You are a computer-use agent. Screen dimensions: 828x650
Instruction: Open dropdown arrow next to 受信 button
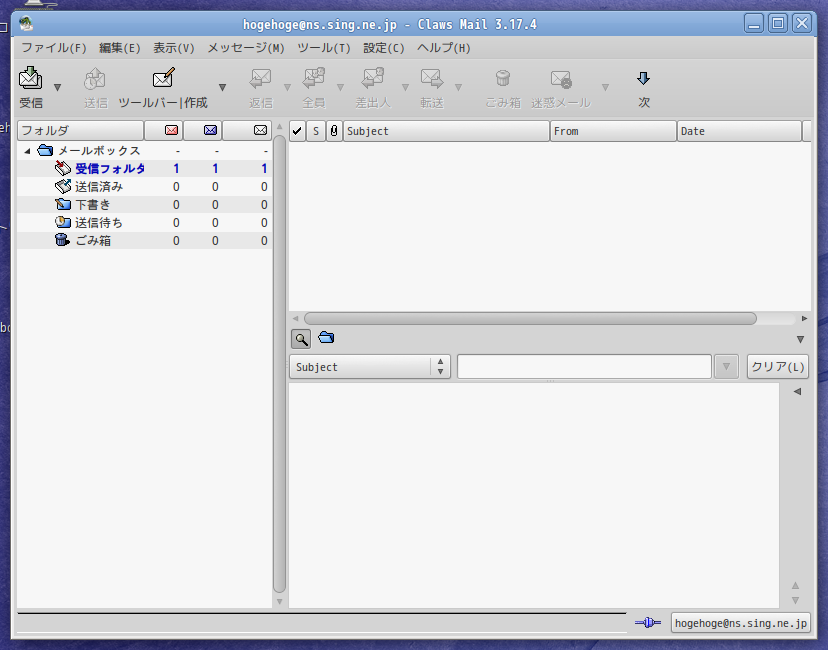(58, 87)
